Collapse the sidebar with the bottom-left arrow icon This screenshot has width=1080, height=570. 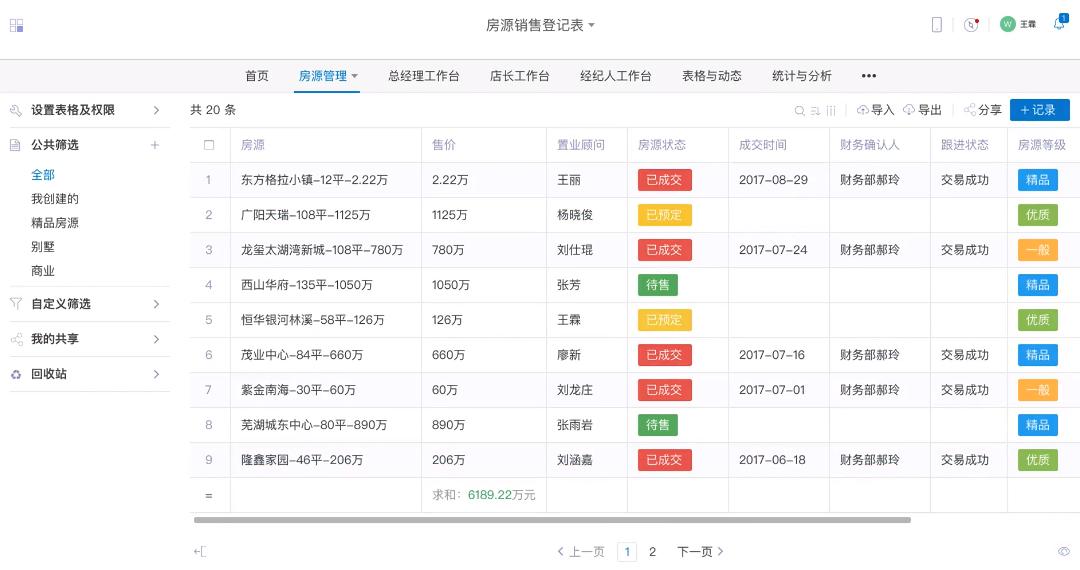(x=200, y=551)
